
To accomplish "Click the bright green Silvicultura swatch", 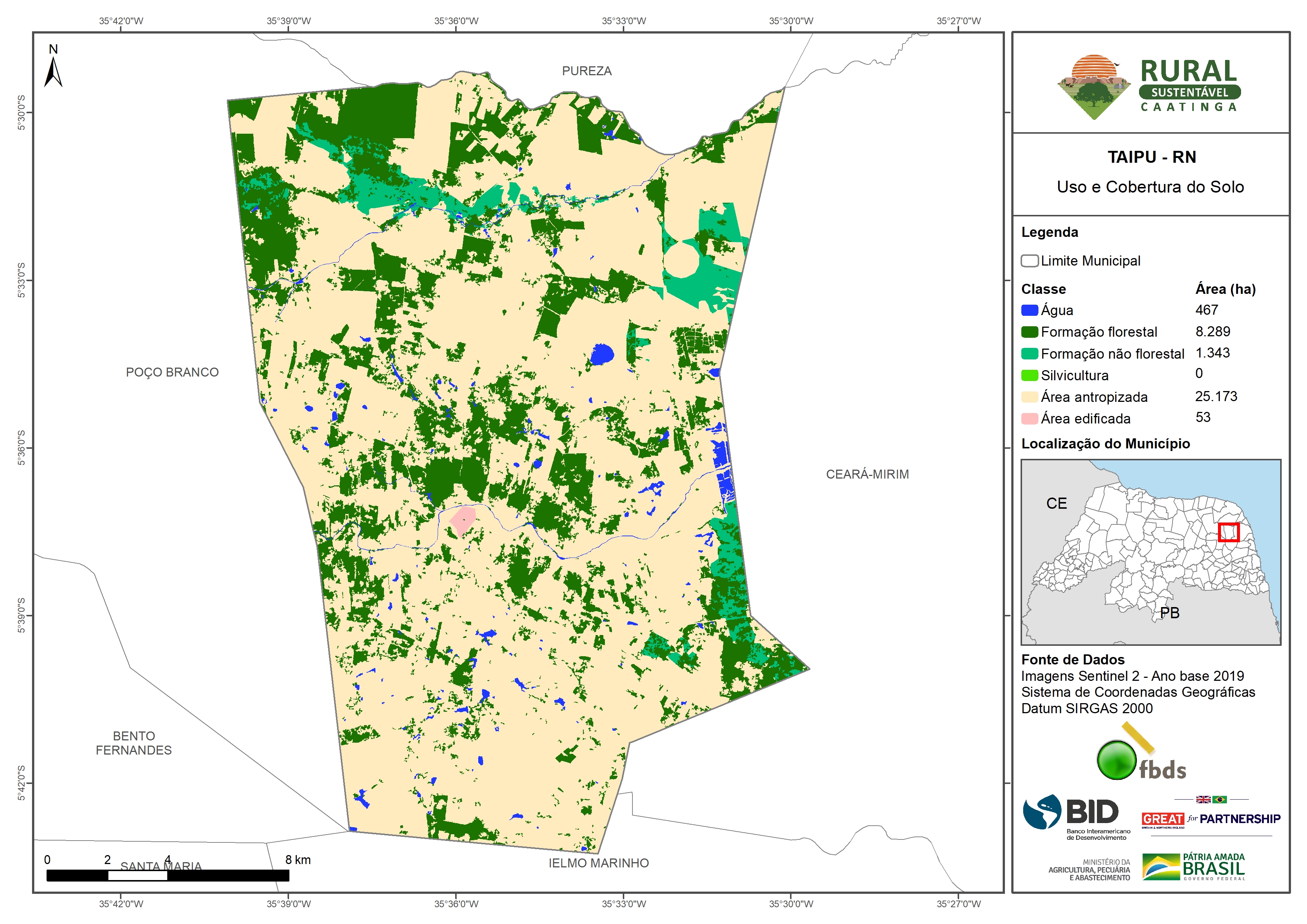I will pyautogui.click(x=1029, y=375).
